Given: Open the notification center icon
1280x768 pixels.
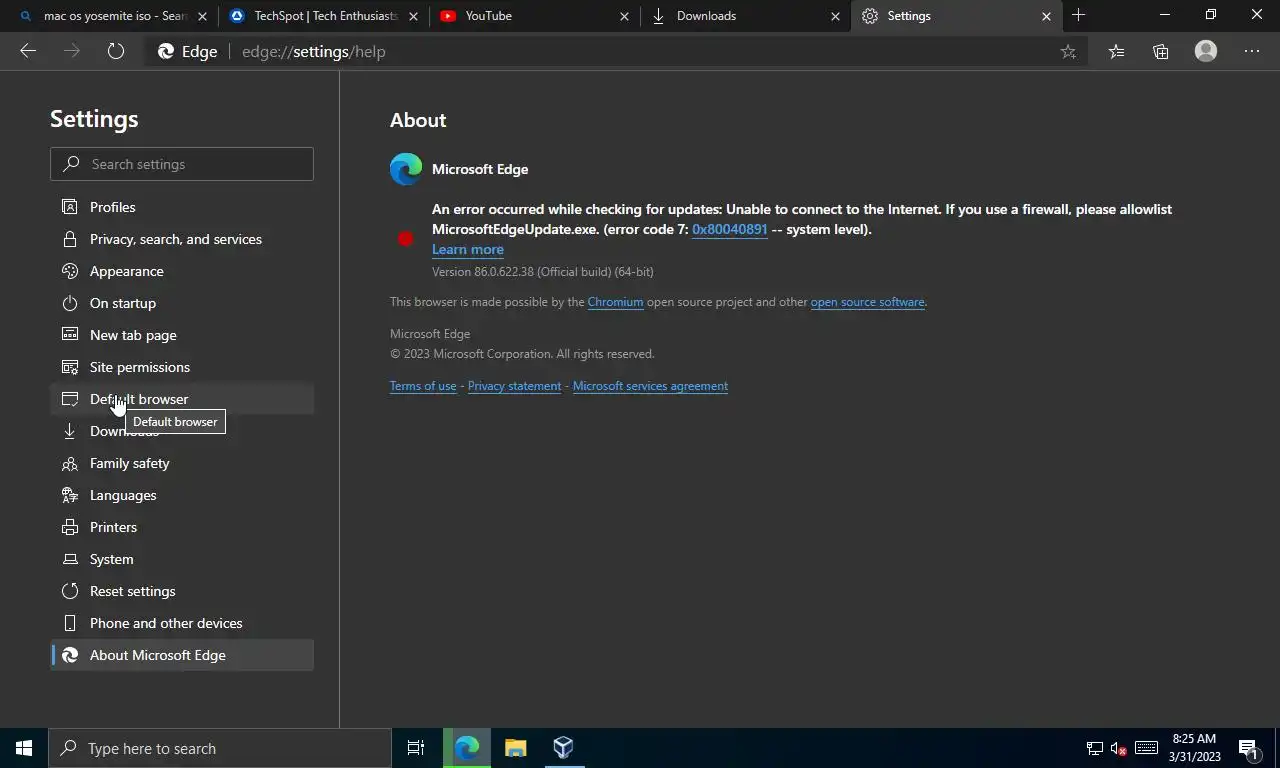Looking at the screenshot, I should [1248, 748].
